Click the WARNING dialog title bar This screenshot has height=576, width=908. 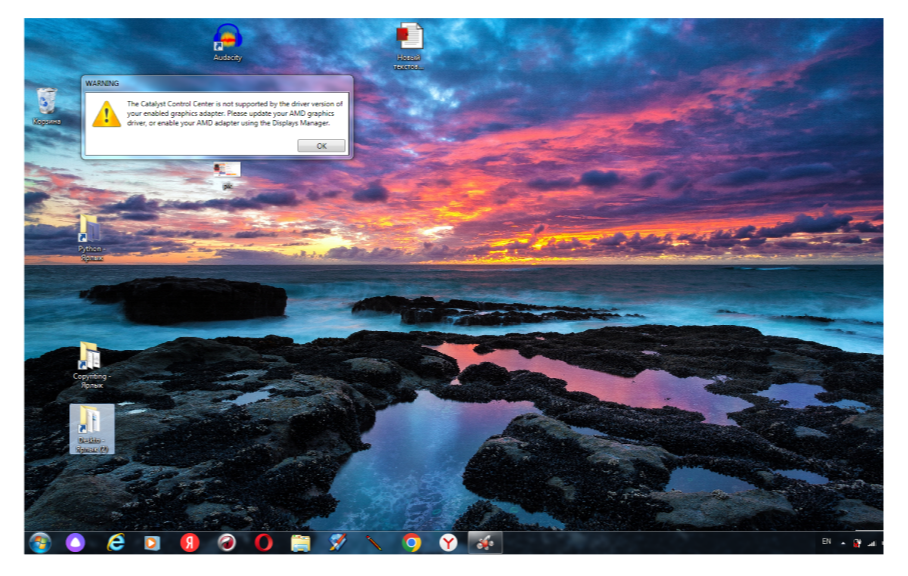pyautogui.click(x=217, y=83)
